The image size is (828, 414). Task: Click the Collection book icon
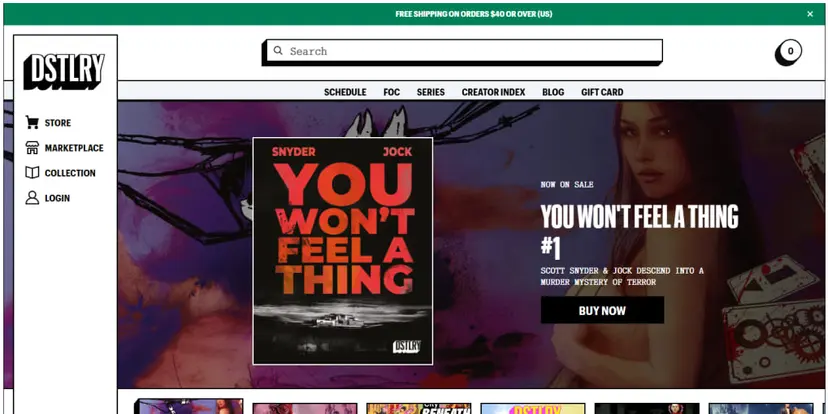tap(32, 173)
